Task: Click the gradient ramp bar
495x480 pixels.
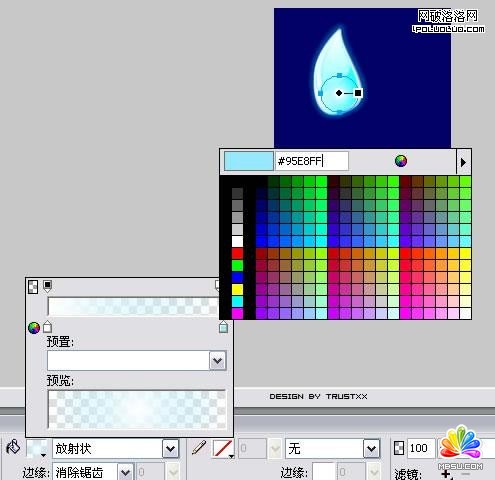Action: point(133,307)
